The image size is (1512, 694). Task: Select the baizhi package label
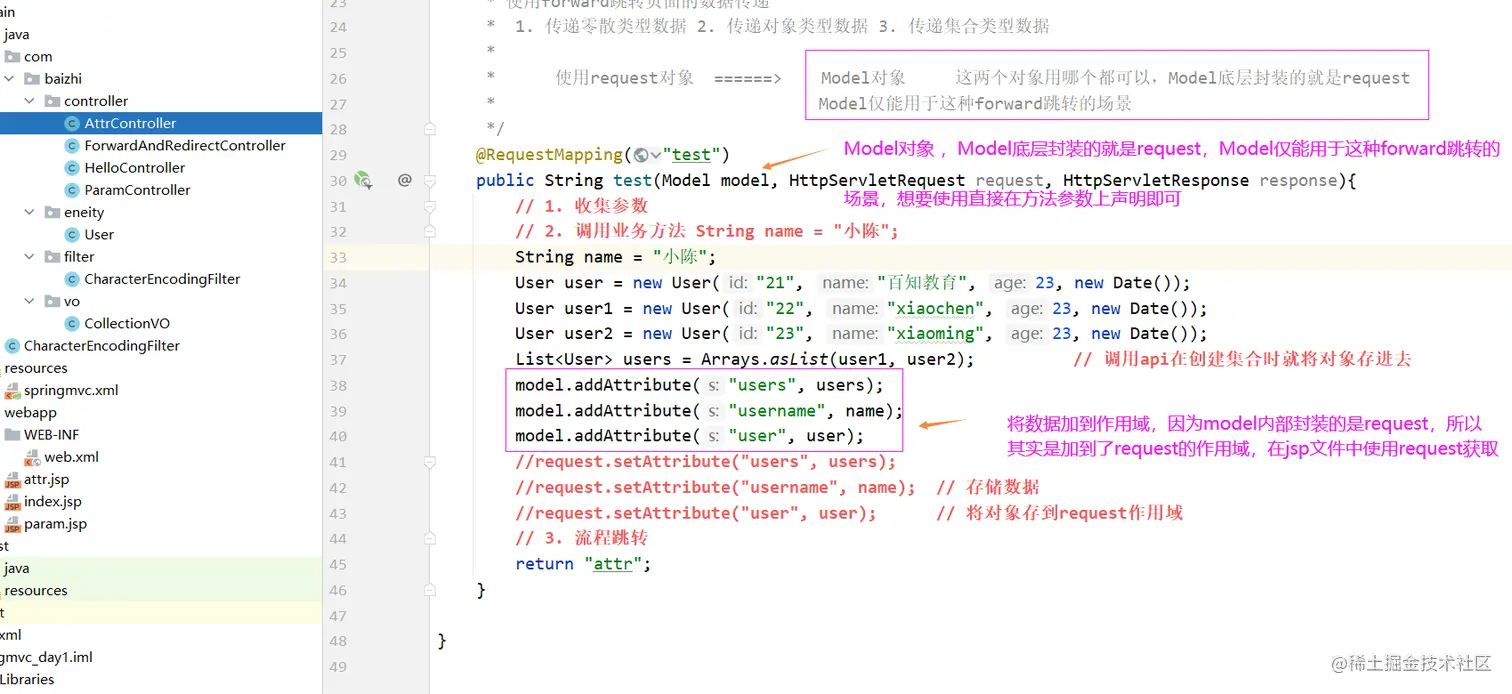point(63,79)
